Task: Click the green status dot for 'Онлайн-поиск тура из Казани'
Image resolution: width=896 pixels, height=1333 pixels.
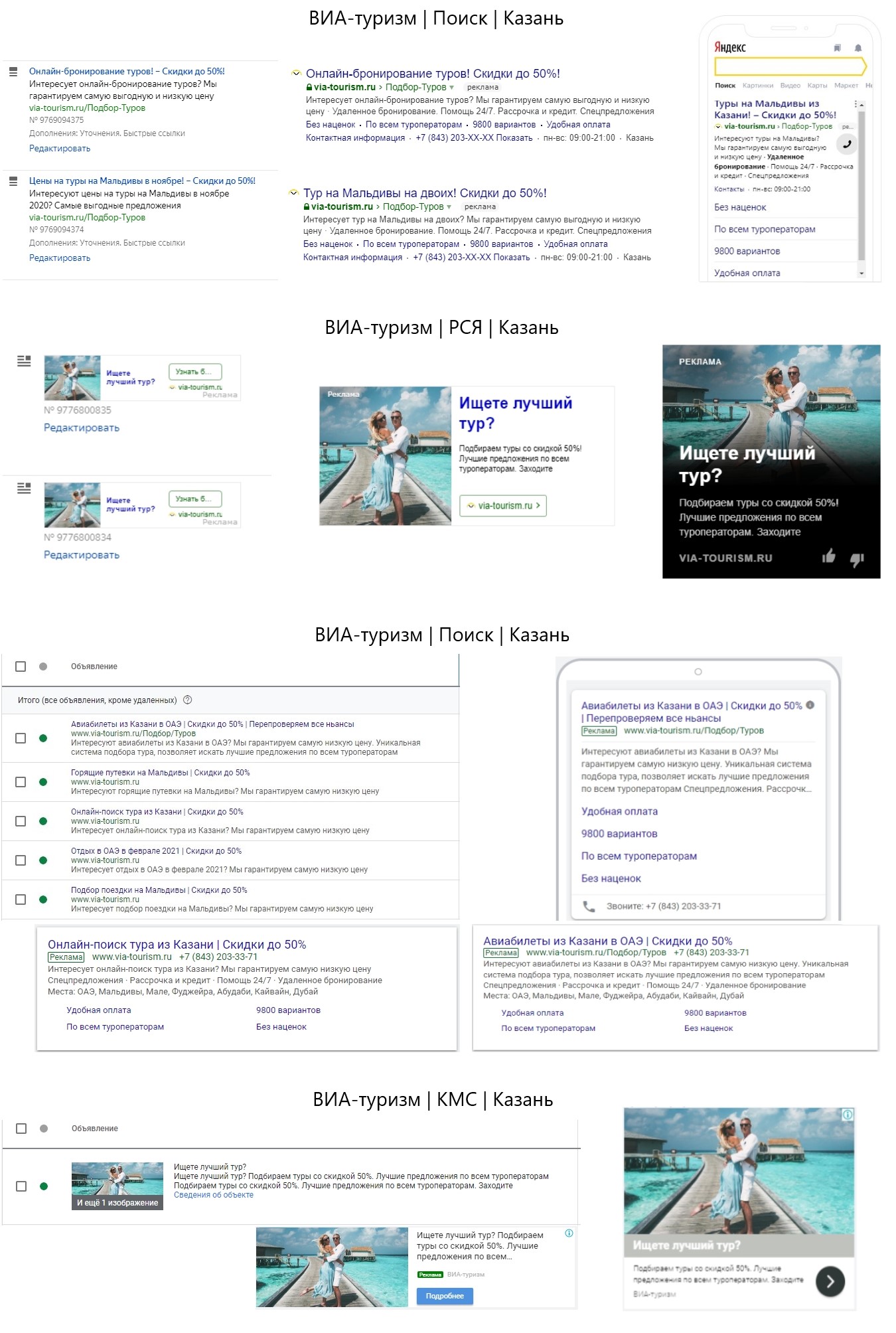Action: [43, 821]
